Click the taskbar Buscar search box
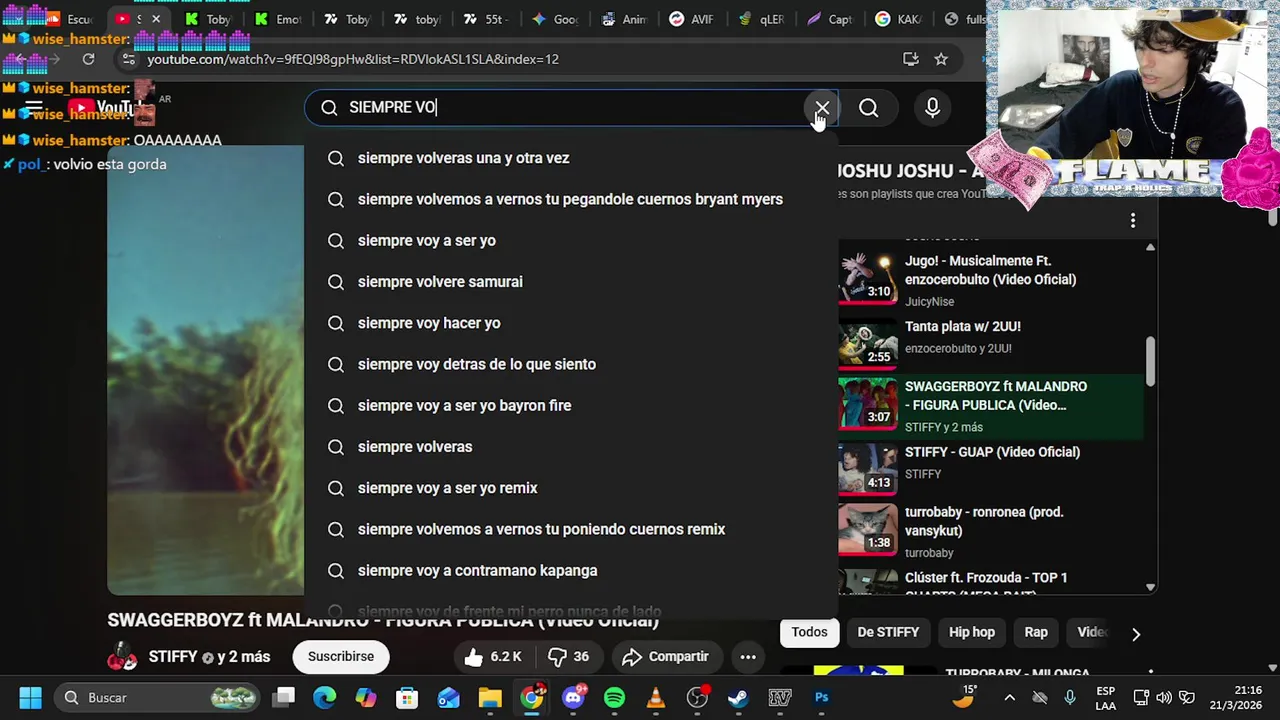 click(158, 698)
